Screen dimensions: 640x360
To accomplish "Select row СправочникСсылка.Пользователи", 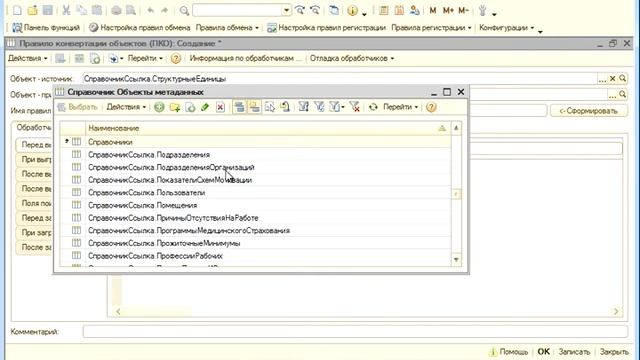I will 256,193.
